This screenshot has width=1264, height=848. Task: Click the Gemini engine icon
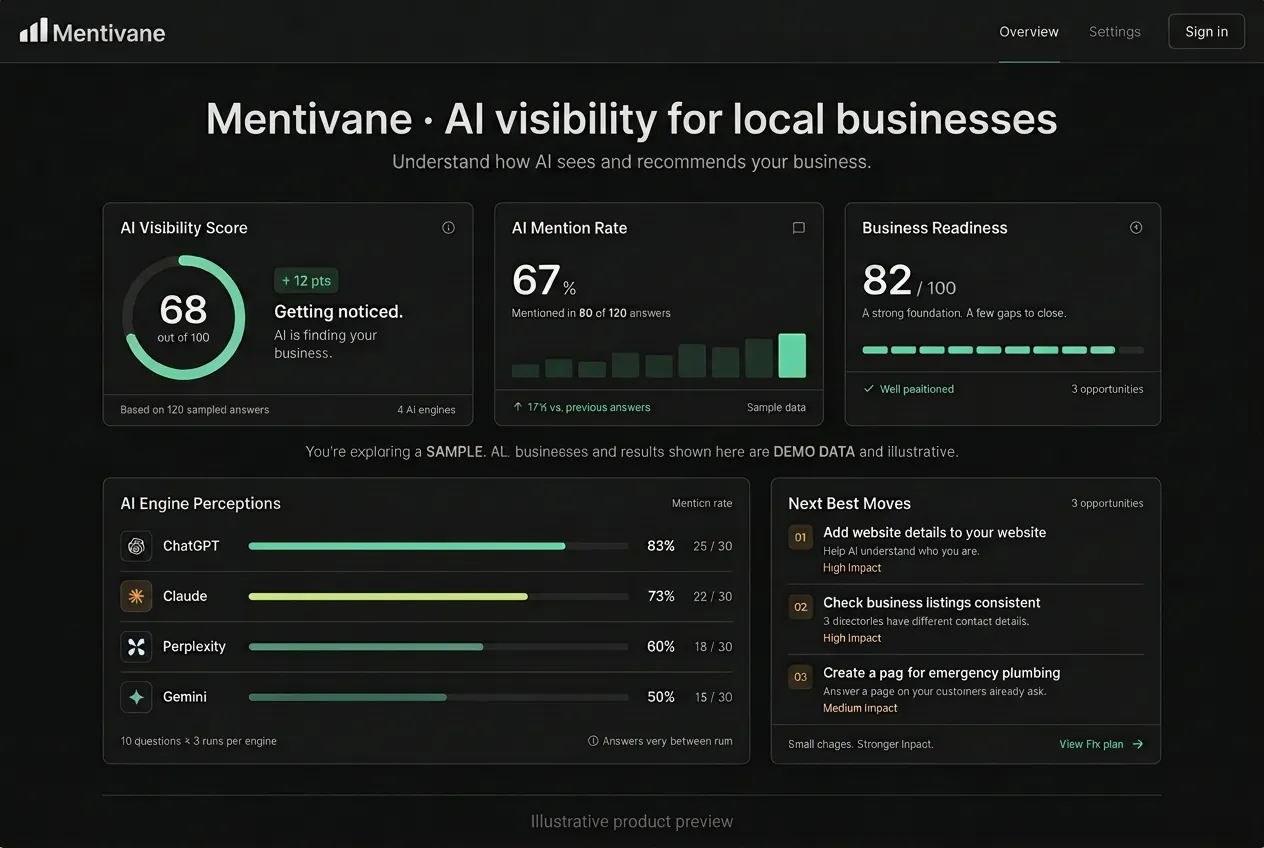point(136,697)
